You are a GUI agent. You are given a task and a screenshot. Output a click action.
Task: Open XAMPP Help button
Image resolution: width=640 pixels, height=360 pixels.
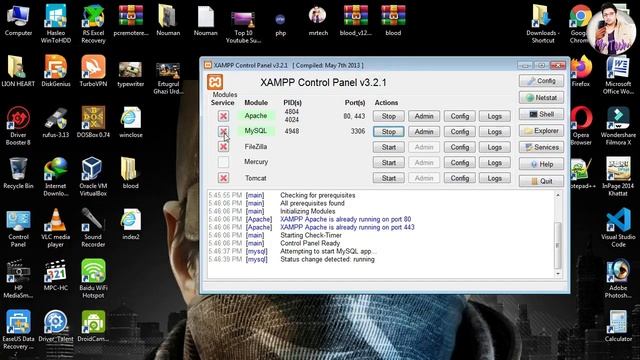coord(541,164)
